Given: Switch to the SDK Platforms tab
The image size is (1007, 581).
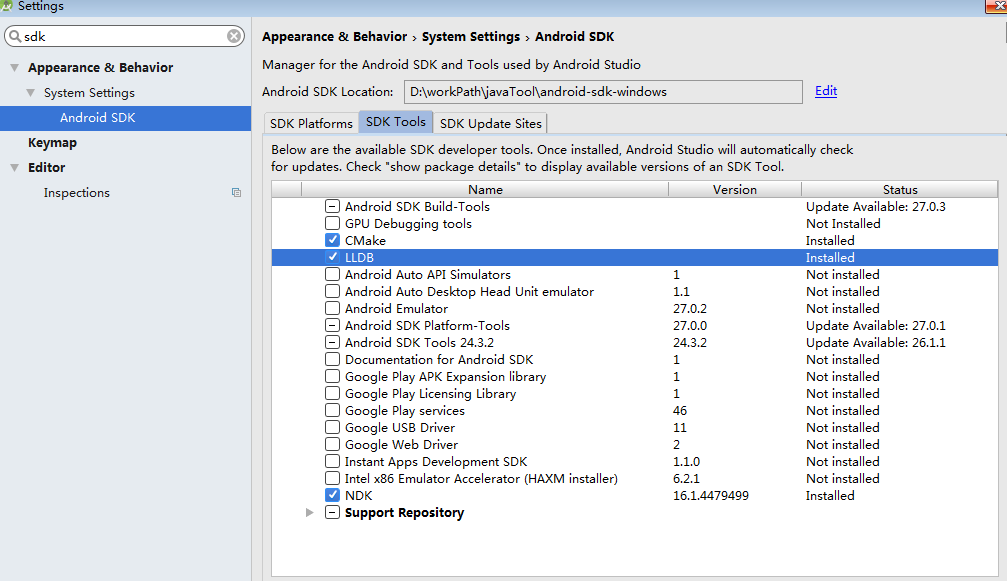Looking at the screenshot, I should tap(311, 124).
